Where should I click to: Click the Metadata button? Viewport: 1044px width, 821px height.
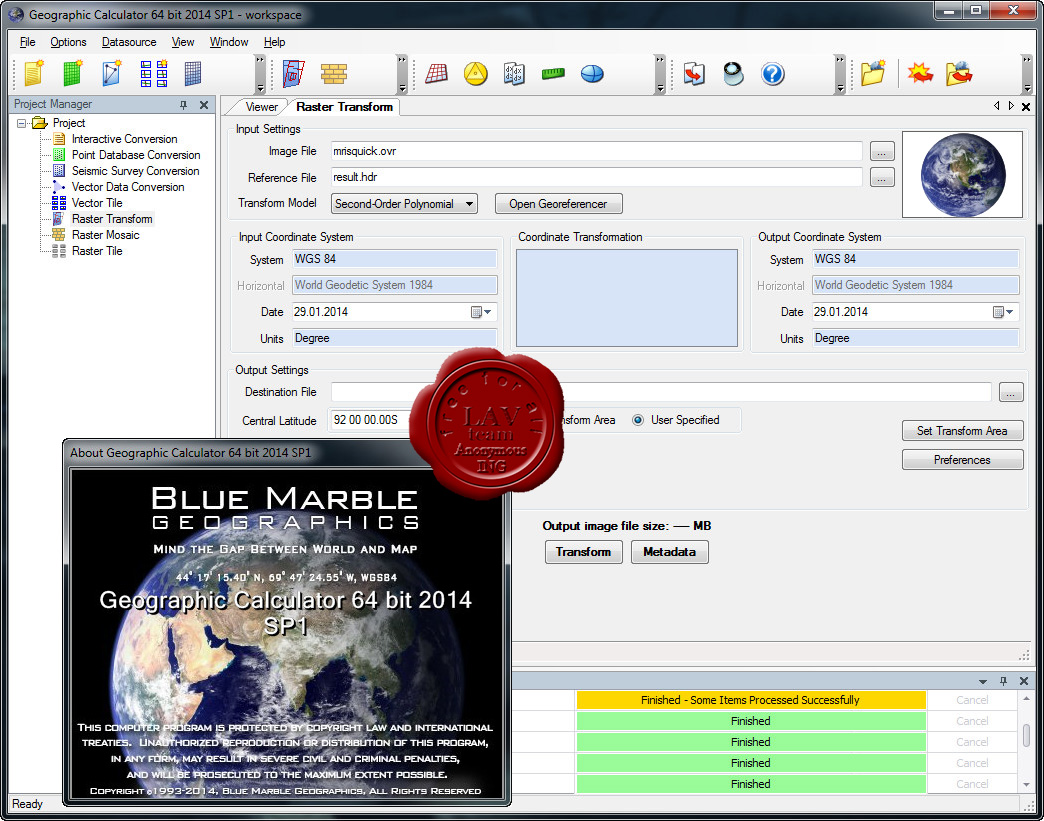pos(669,552)
